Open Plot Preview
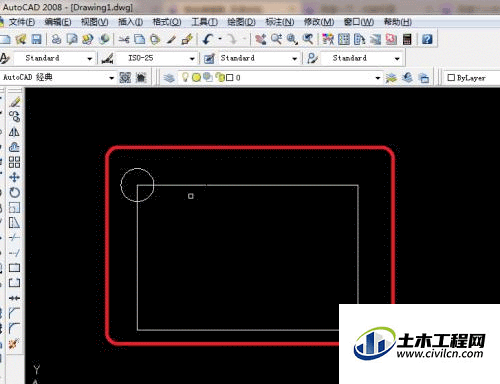Screen dimensions: 500x384 tap(72, 39)
